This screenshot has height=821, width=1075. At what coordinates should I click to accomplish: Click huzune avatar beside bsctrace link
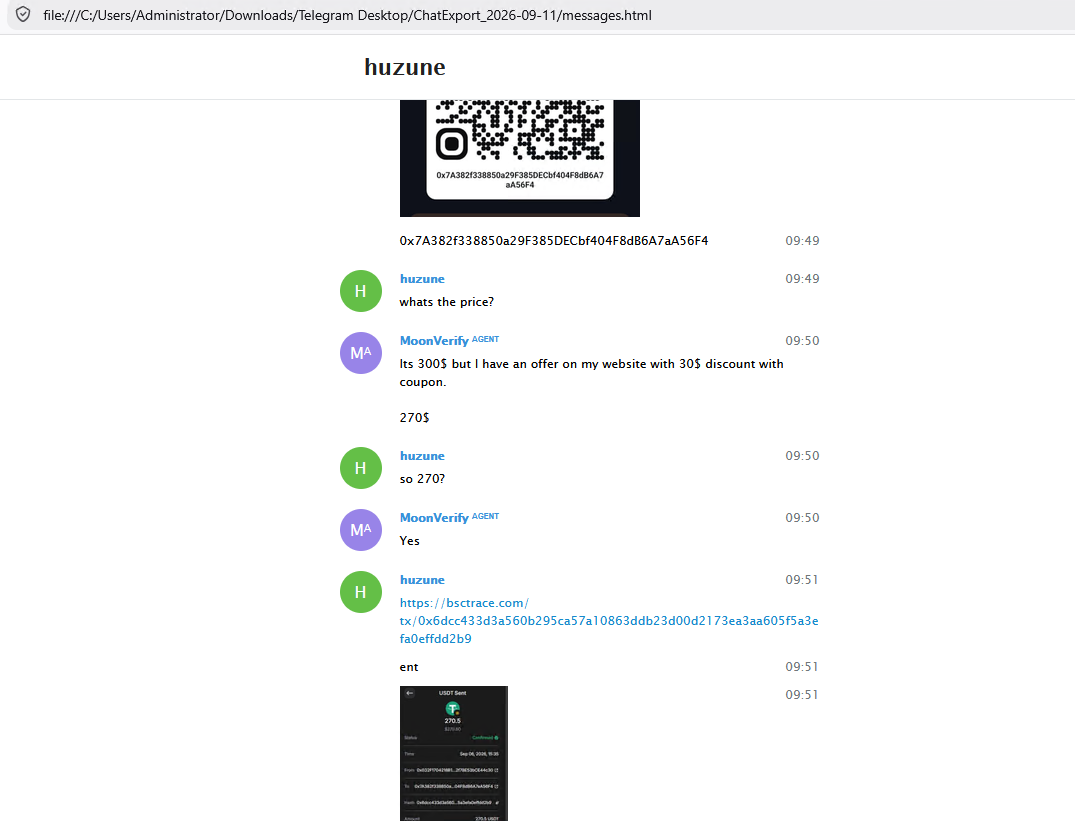tap(361, 592)
